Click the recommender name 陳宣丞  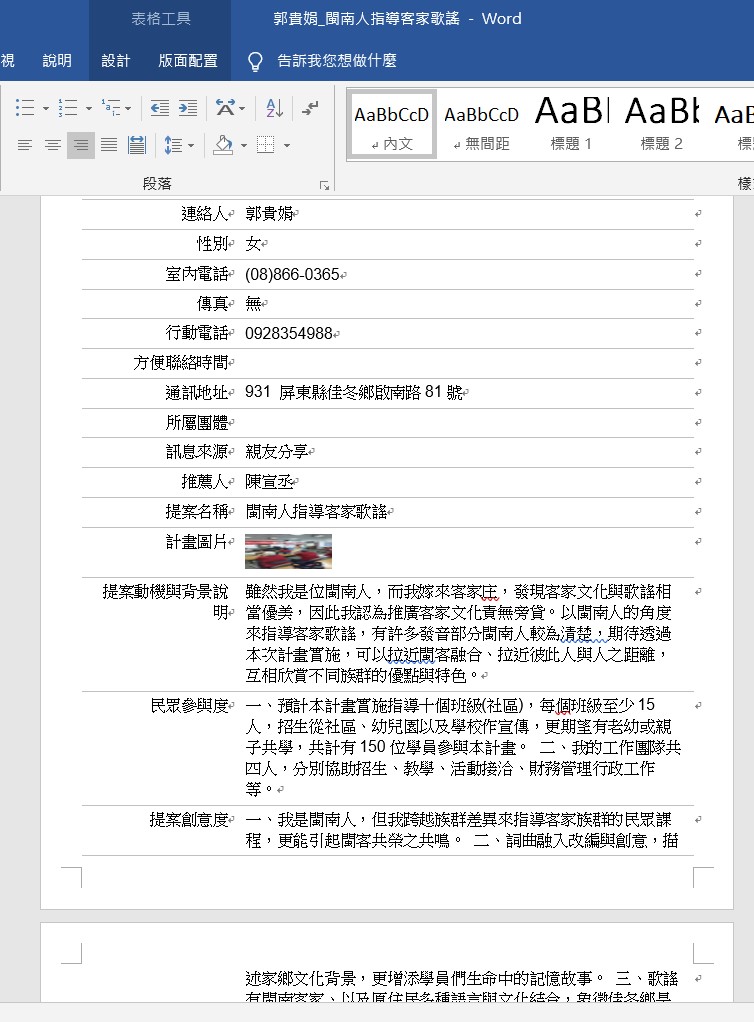click(x=268, y=482)
